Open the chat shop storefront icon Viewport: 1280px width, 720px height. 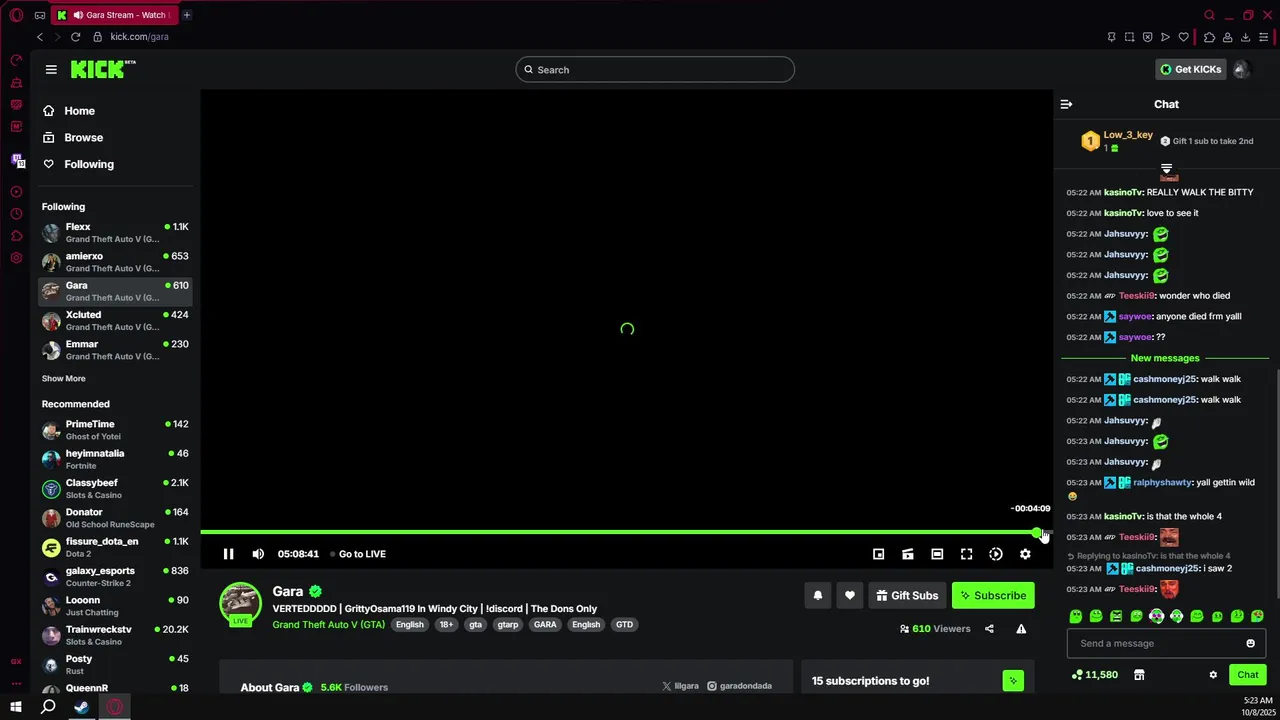pos(1138,675)
